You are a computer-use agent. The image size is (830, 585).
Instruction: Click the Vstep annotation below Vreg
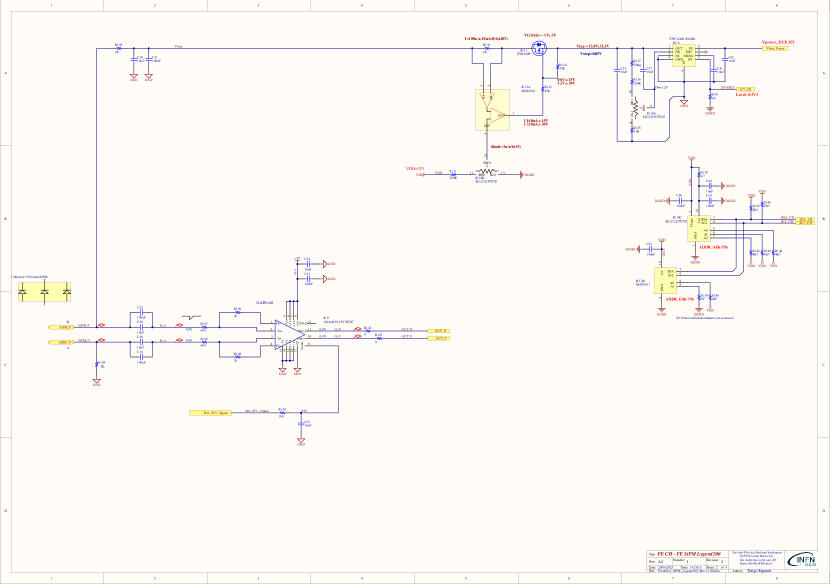591,53
